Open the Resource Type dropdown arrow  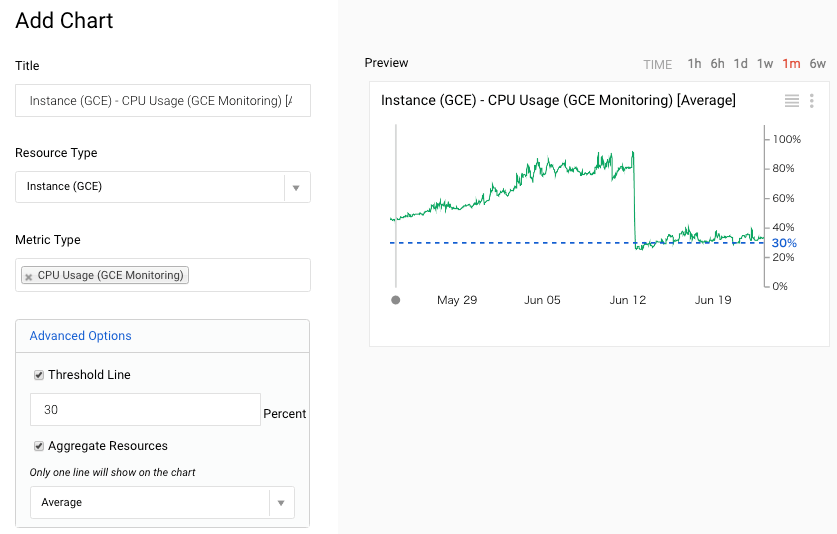click(295, 187)
